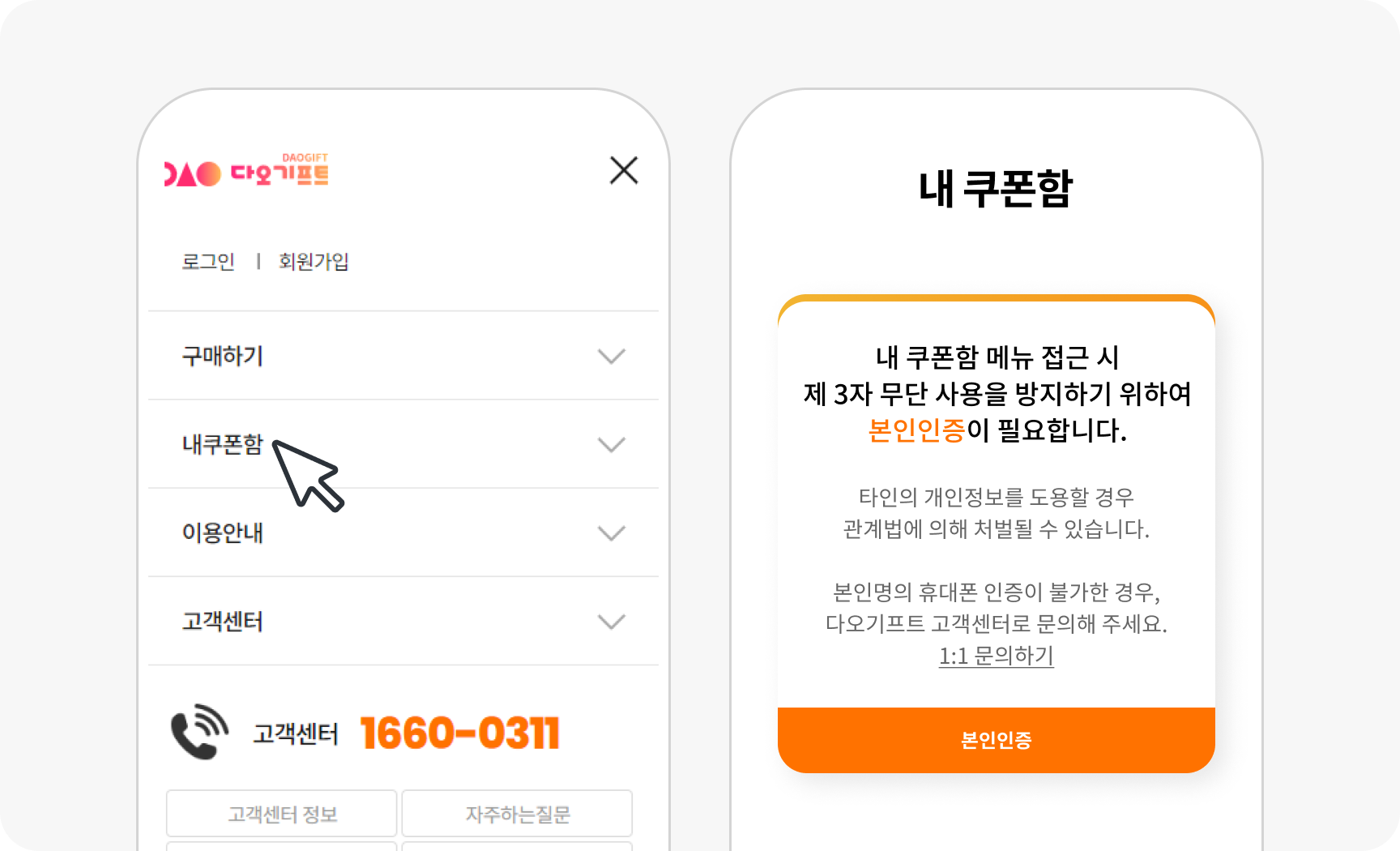Click the 자주하는질문 button
Image resolution: width=1400 pixels, height=851 pixels.
(517, 814)
